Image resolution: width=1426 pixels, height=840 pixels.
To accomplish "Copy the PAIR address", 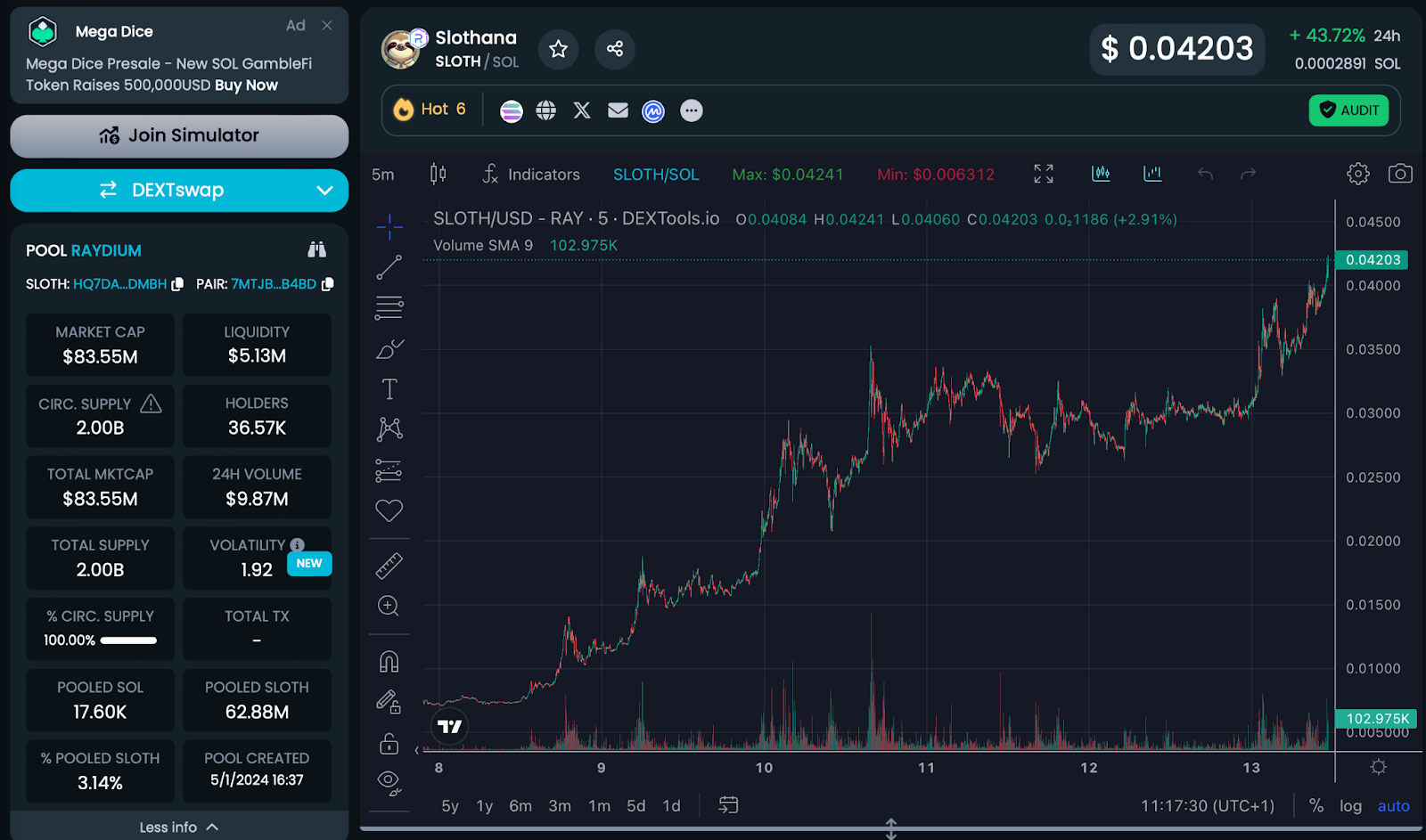I will click(x=327, y=284).
